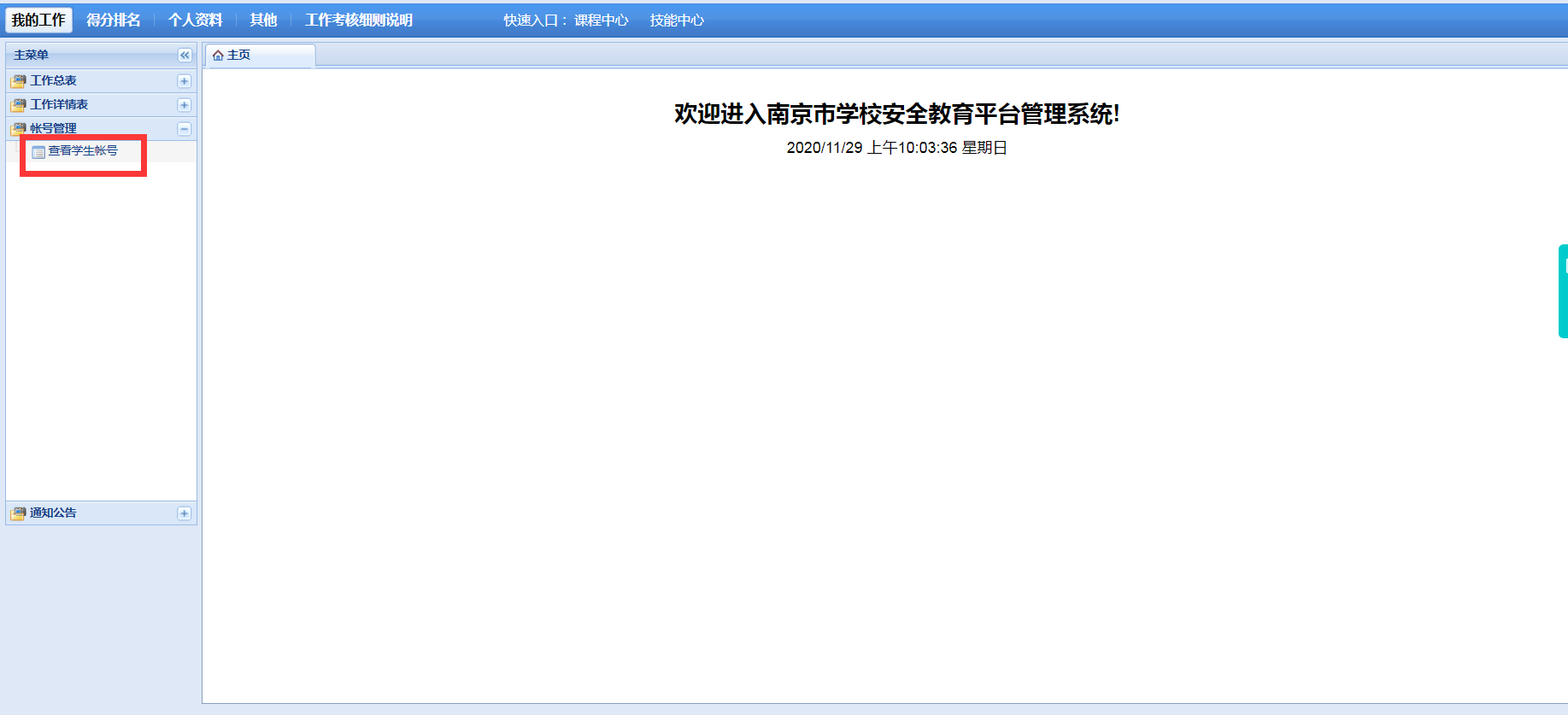
Task: Click the welcome heading 欢迎进入南京市学校安全教育平台管理系统
Action: pyautogui.click(x=896, y=114)
